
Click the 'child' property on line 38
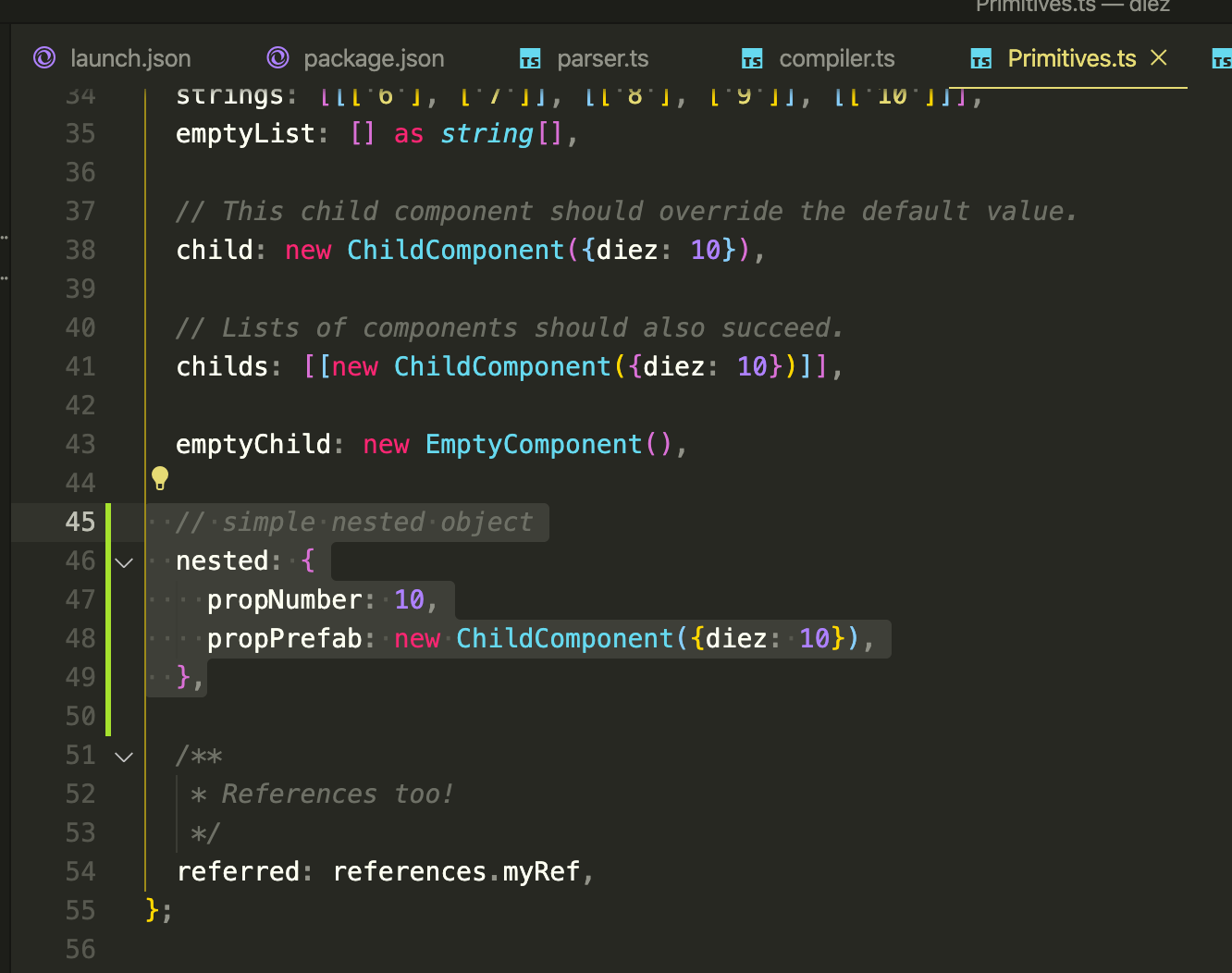point(215,250)
